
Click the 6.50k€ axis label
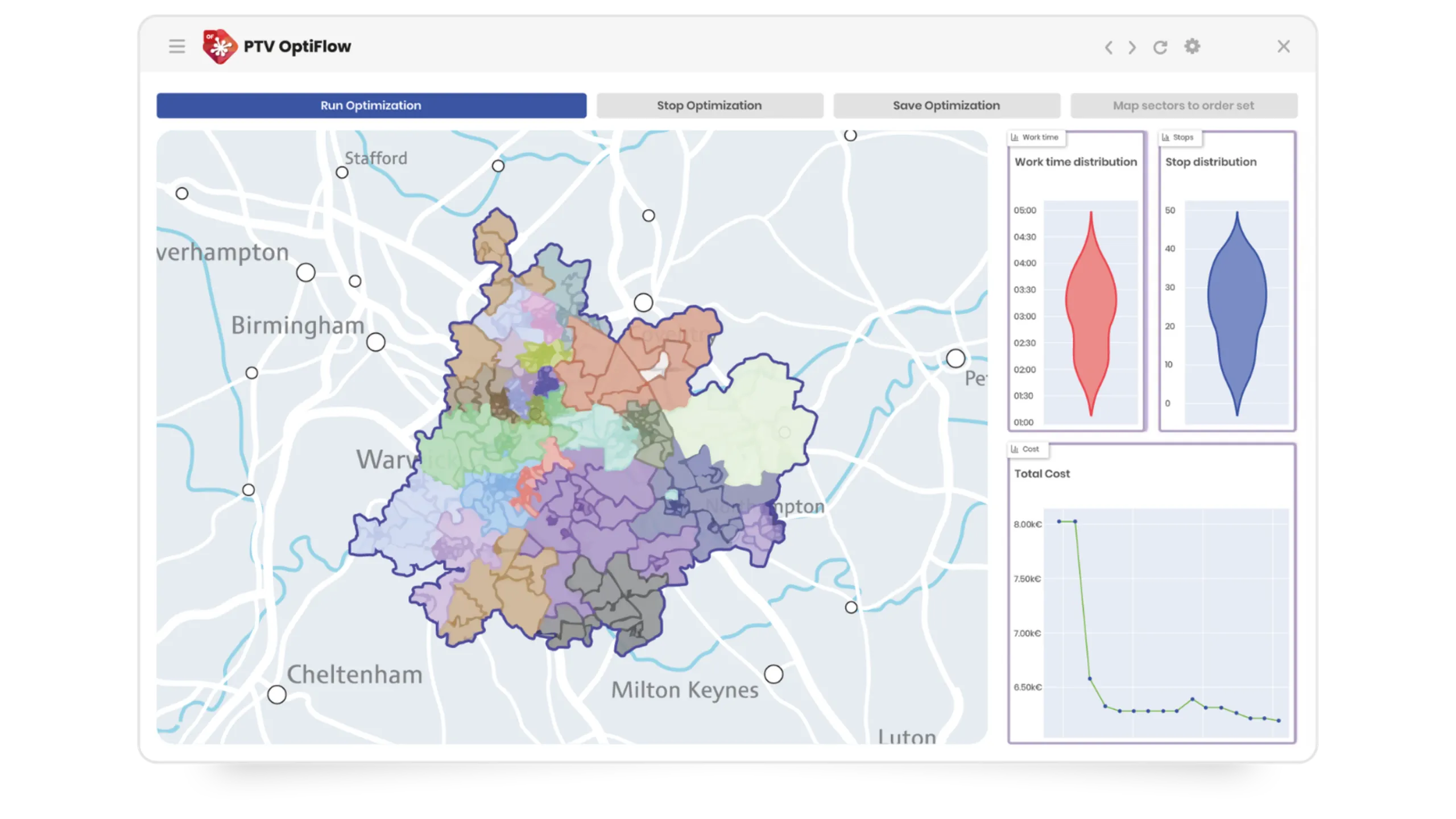(1027, 687)
